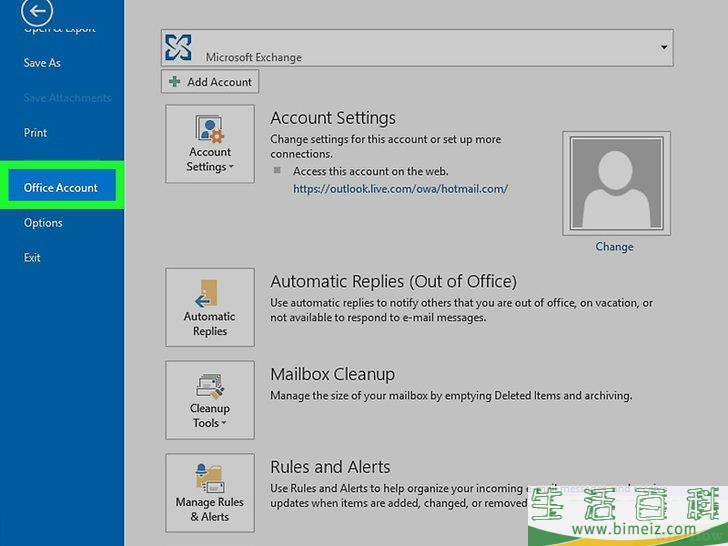Open Outlook Options from the sidebar
728x546 pixels.
(x=43, y=223)
